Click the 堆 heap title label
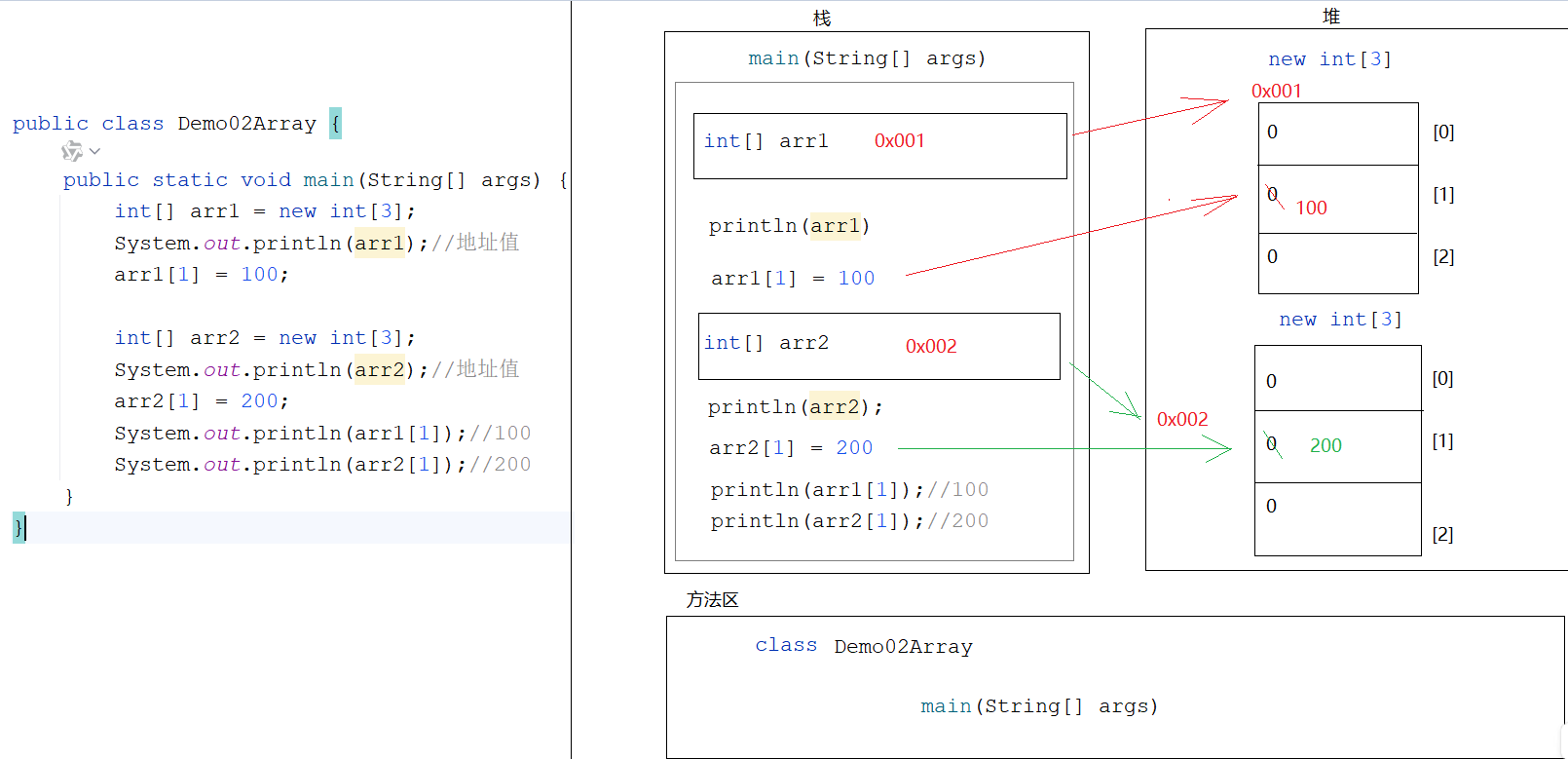The height and width of the screenshot is (759, 1568). pyautogui.click(x=1330, y=17)
